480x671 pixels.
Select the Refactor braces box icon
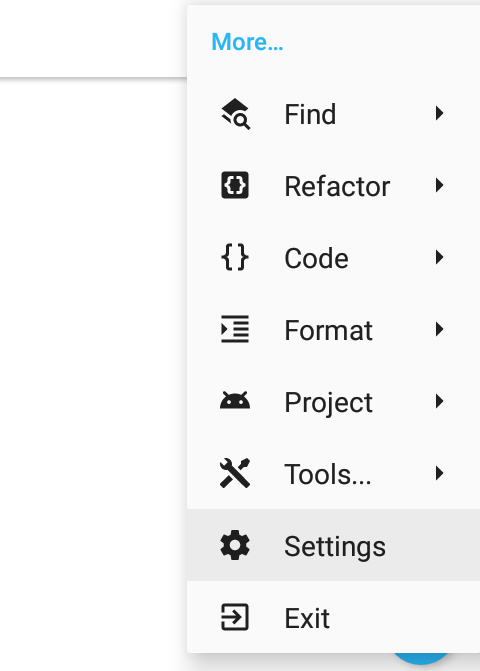pos(235,185)
